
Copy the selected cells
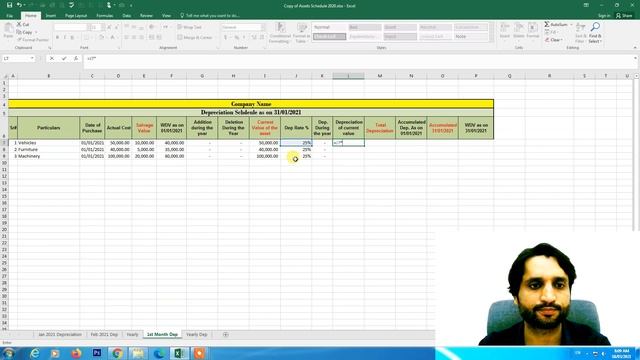[x=25, y=32]
